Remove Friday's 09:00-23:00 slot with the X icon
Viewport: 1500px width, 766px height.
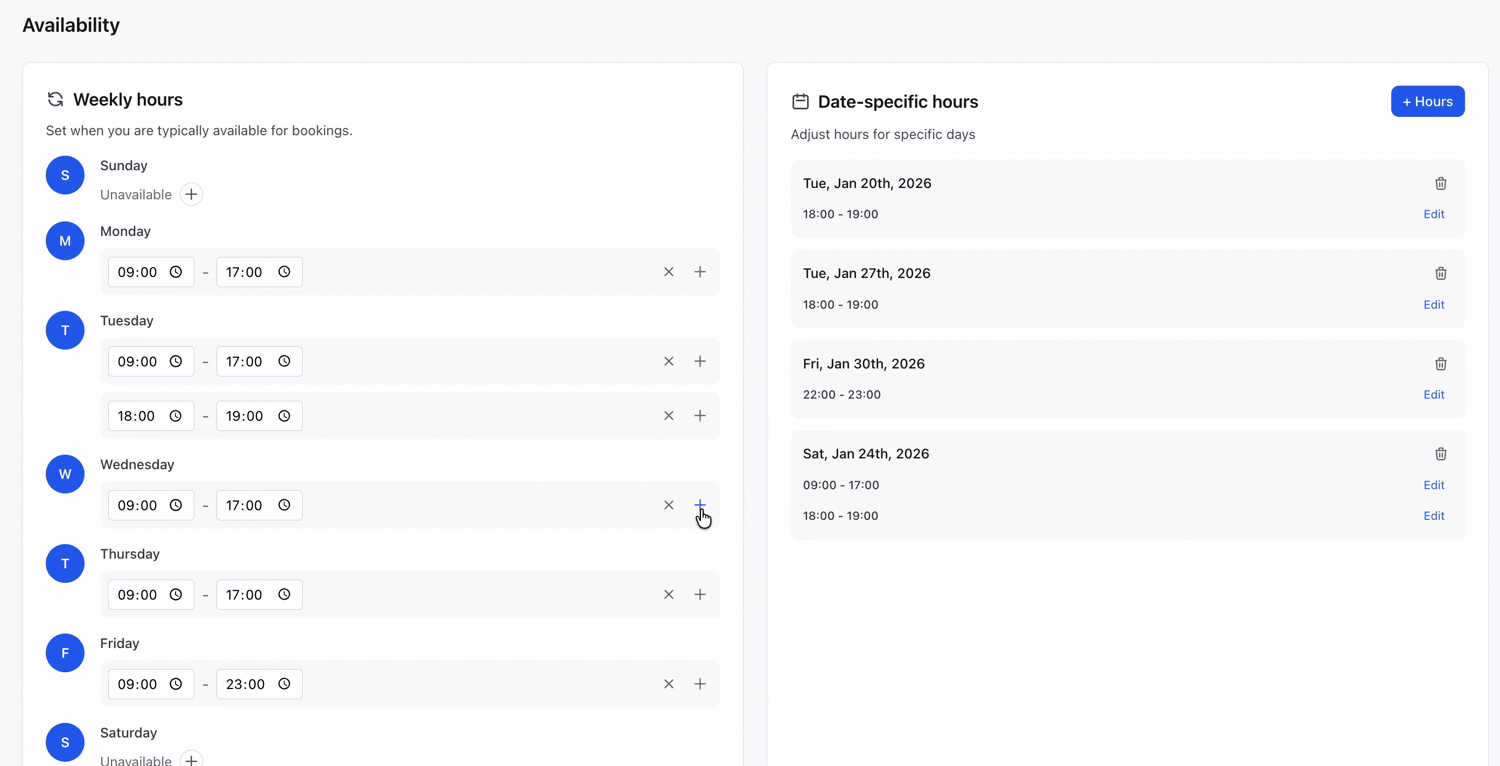tap(668, 684)
